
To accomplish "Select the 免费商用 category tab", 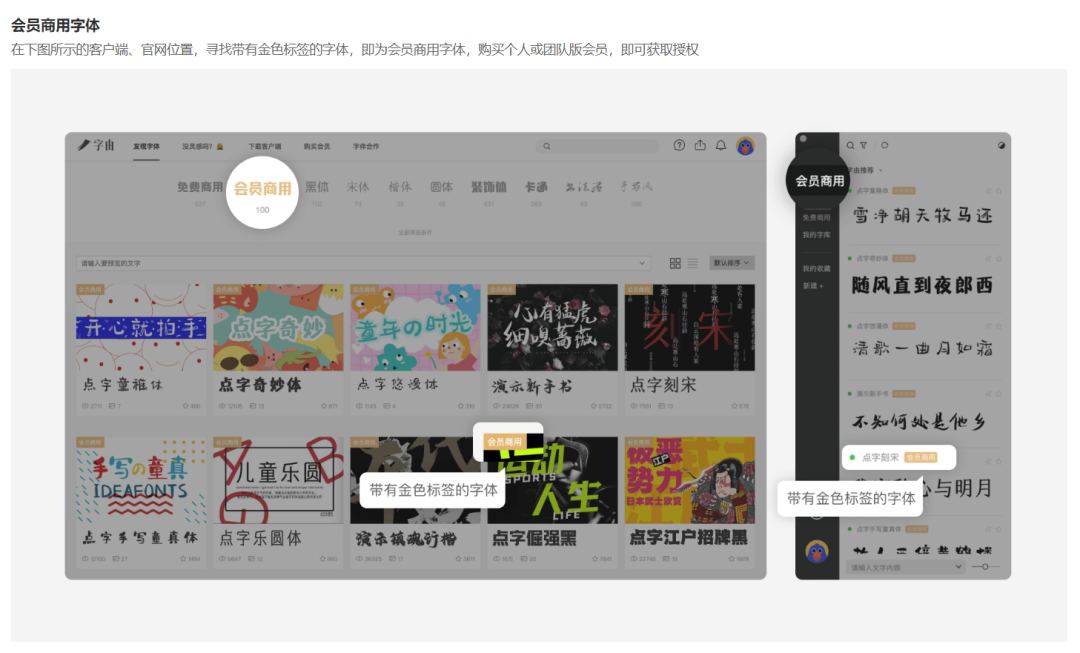I will point(200,187).
